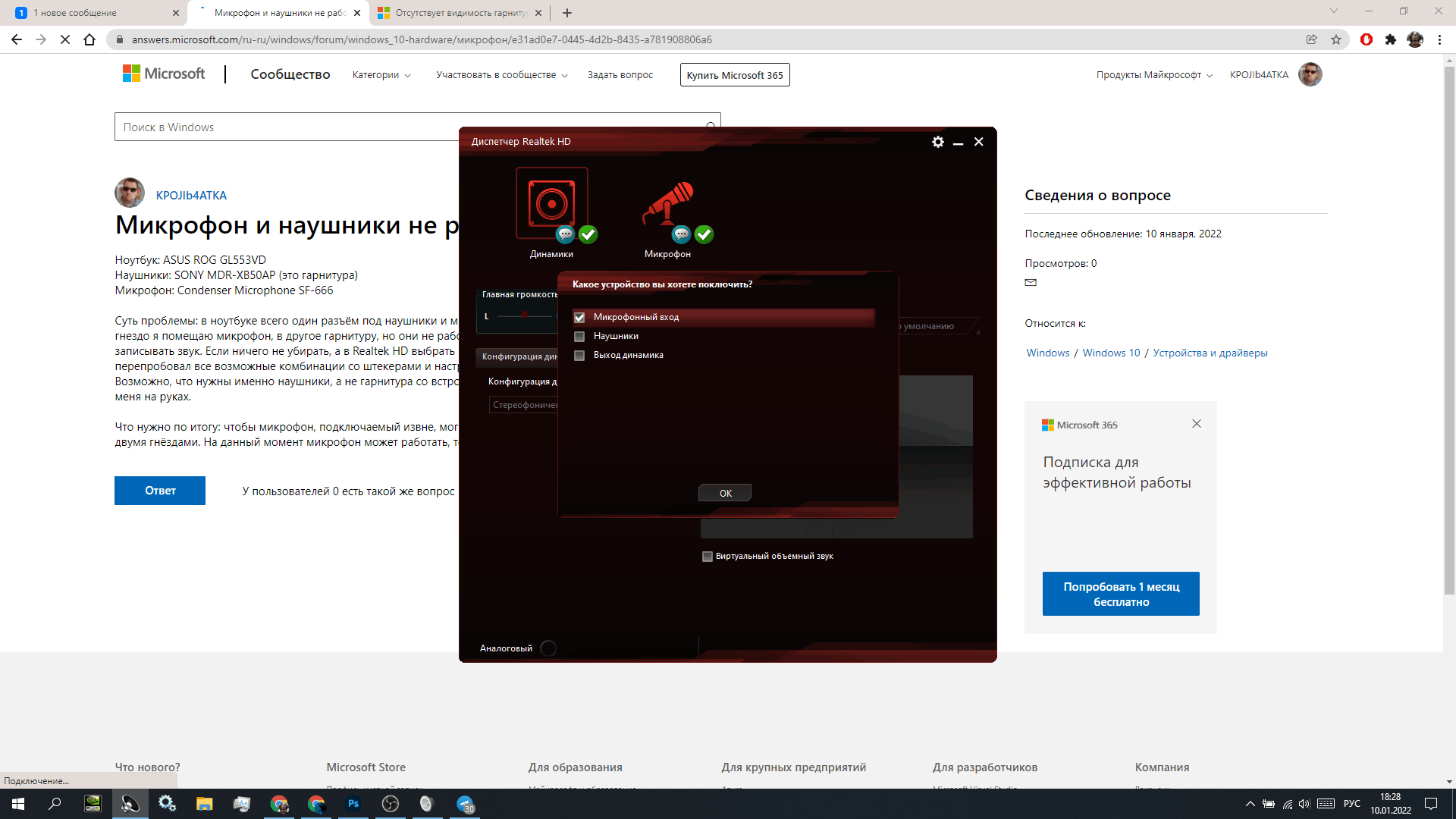The height and width of the screenshot is (819, 1456).
Task: Expand Участвовать в сообществе menu
Action: [502, 75]
